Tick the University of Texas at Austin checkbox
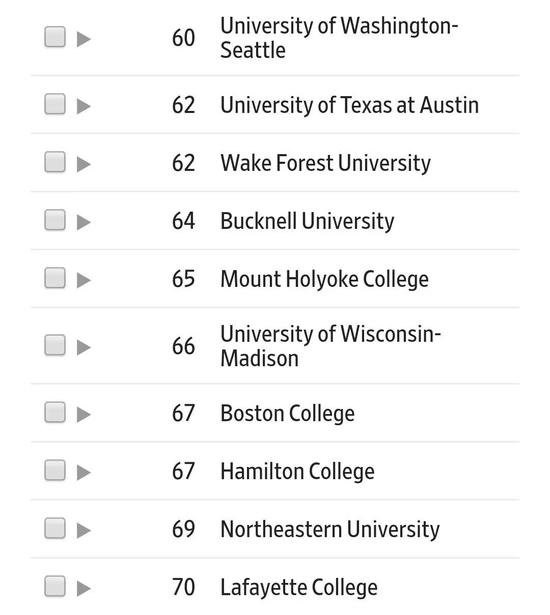This screenshot has width=550, height=615. tap(55, 104)
